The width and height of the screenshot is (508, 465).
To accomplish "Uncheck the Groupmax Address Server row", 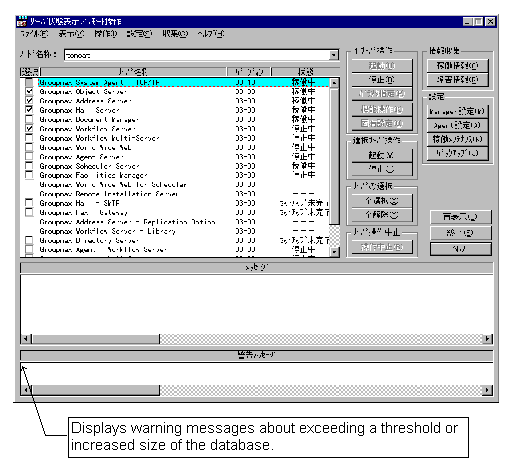I will coord(29,101).
